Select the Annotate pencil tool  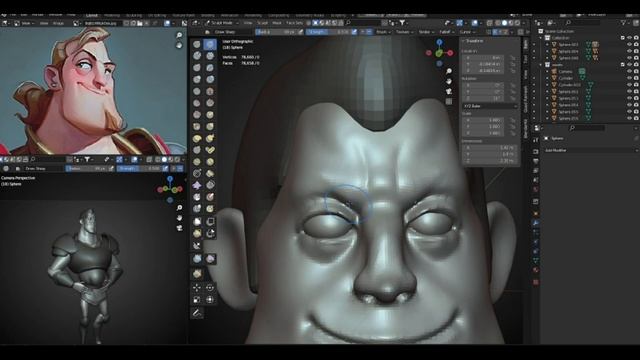tap(197, 313)
